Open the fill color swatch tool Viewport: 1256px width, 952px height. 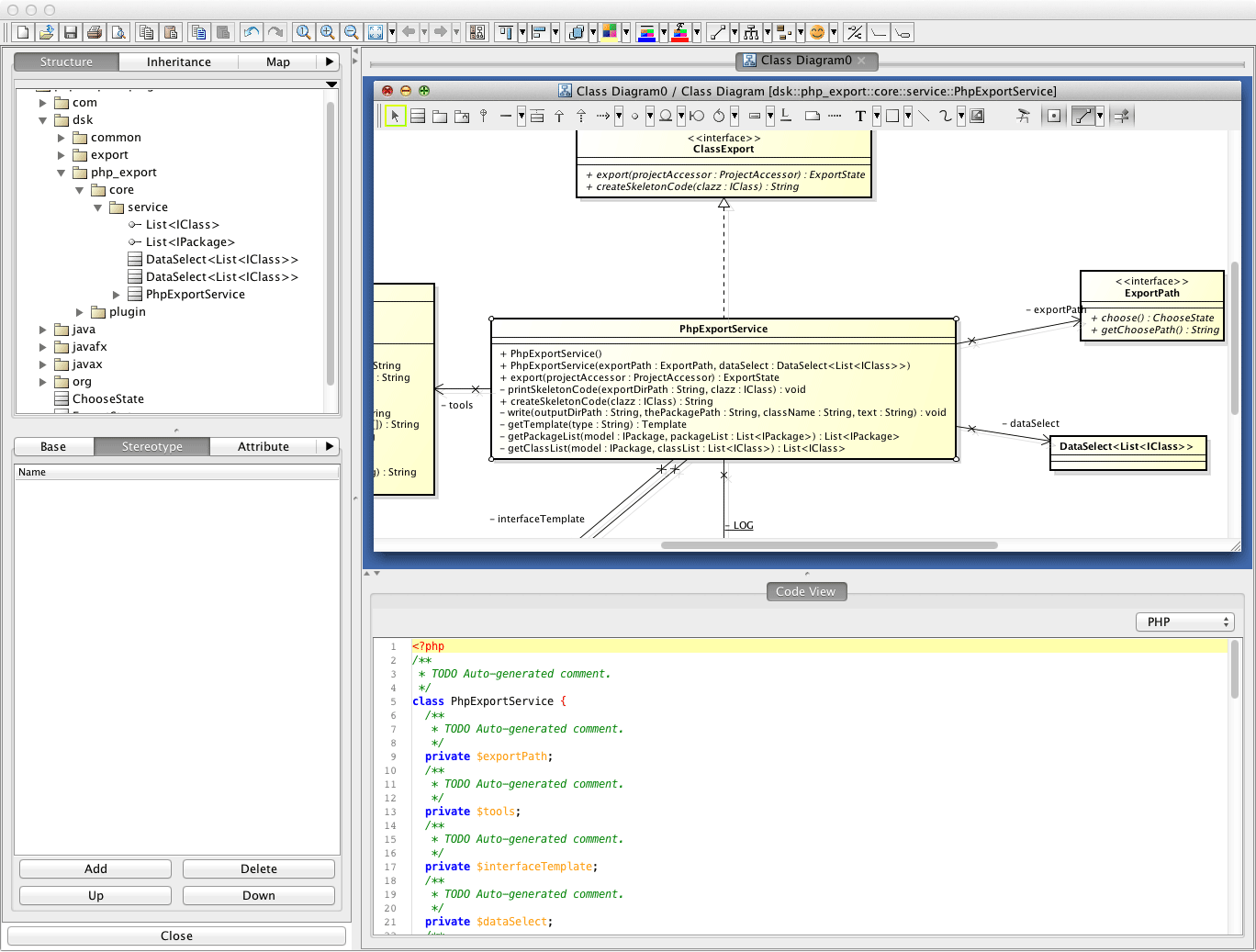point(610,32)
